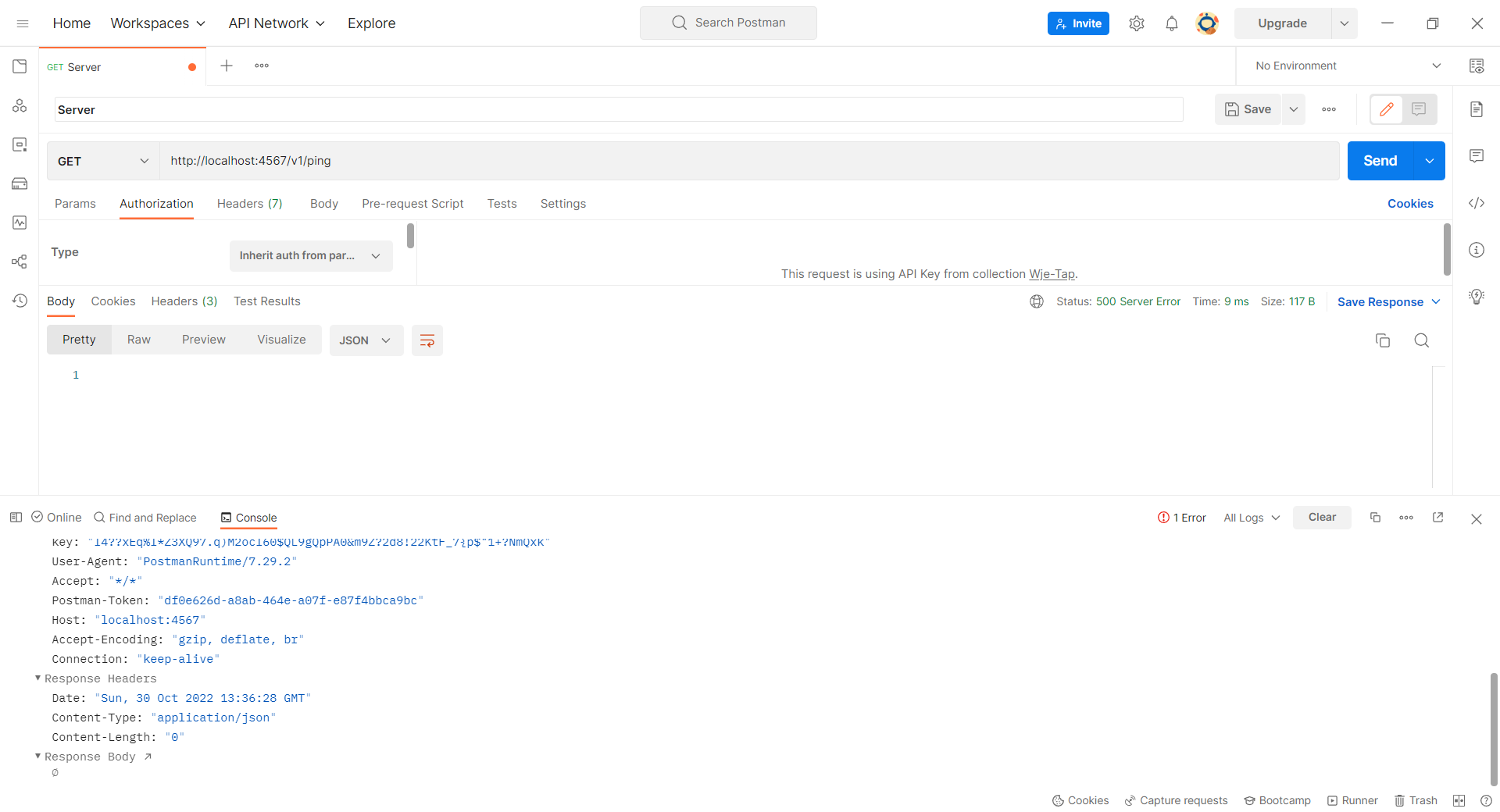Switch response view to Preview
Image resolution: width=1500 pixels, height=812 pixels.
pyautogui.click(x=203, y=339)
